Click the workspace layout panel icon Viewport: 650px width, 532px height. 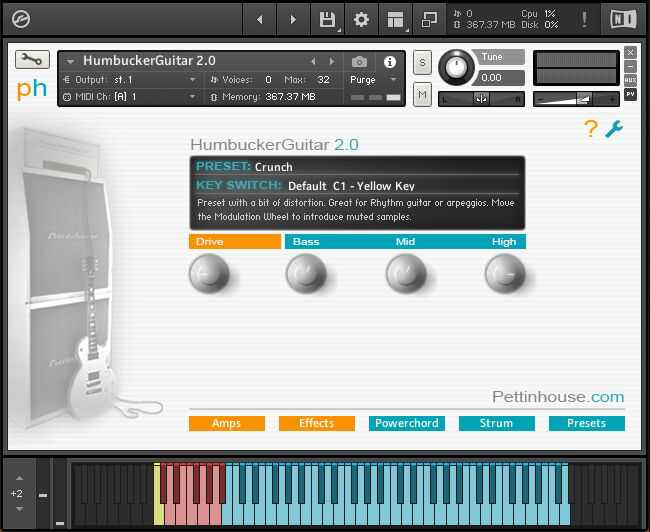point(395,19)
